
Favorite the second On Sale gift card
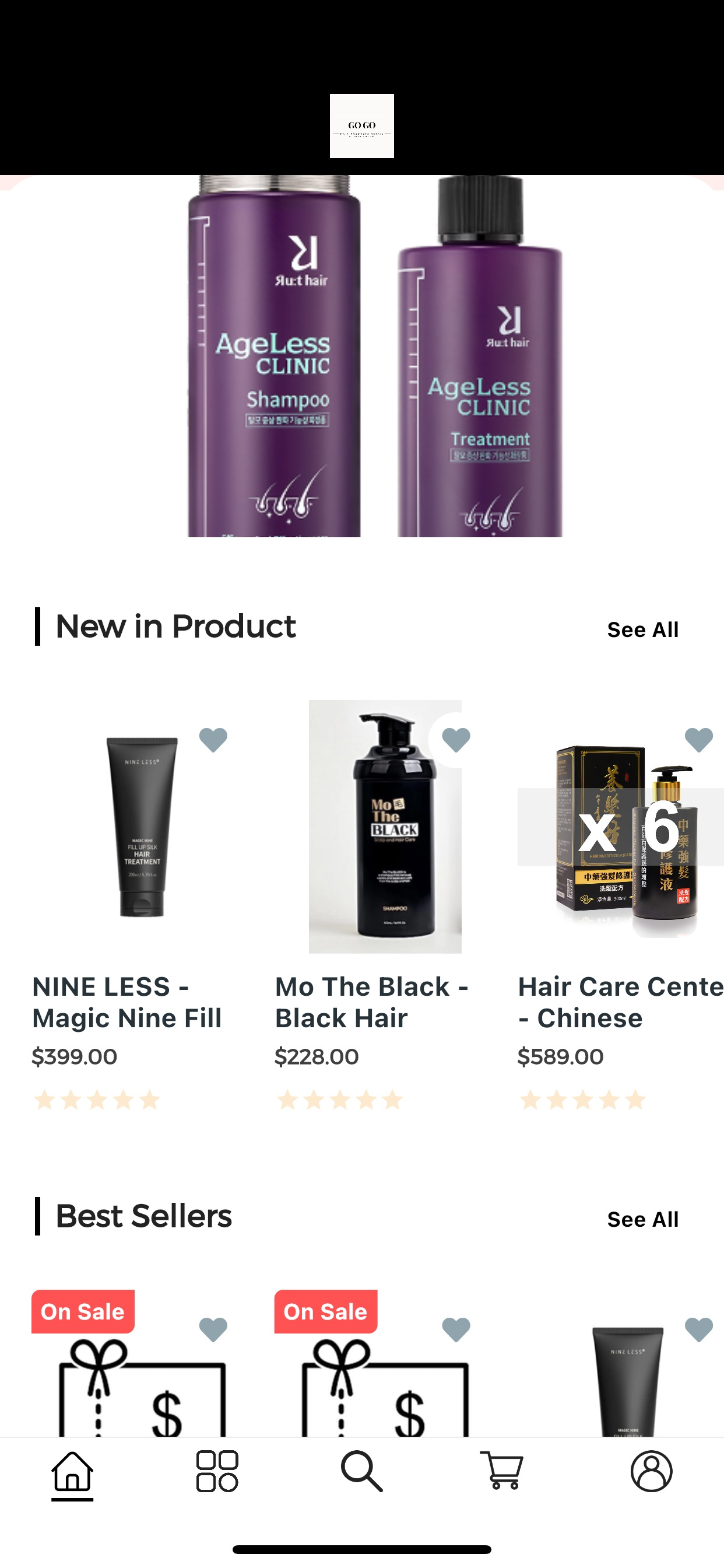(456, 1330)
